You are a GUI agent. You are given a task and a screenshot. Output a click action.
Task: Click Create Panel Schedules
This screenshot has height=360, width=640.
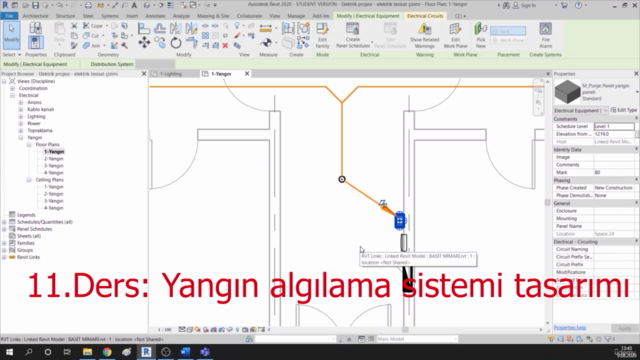[x=353, y=36]
